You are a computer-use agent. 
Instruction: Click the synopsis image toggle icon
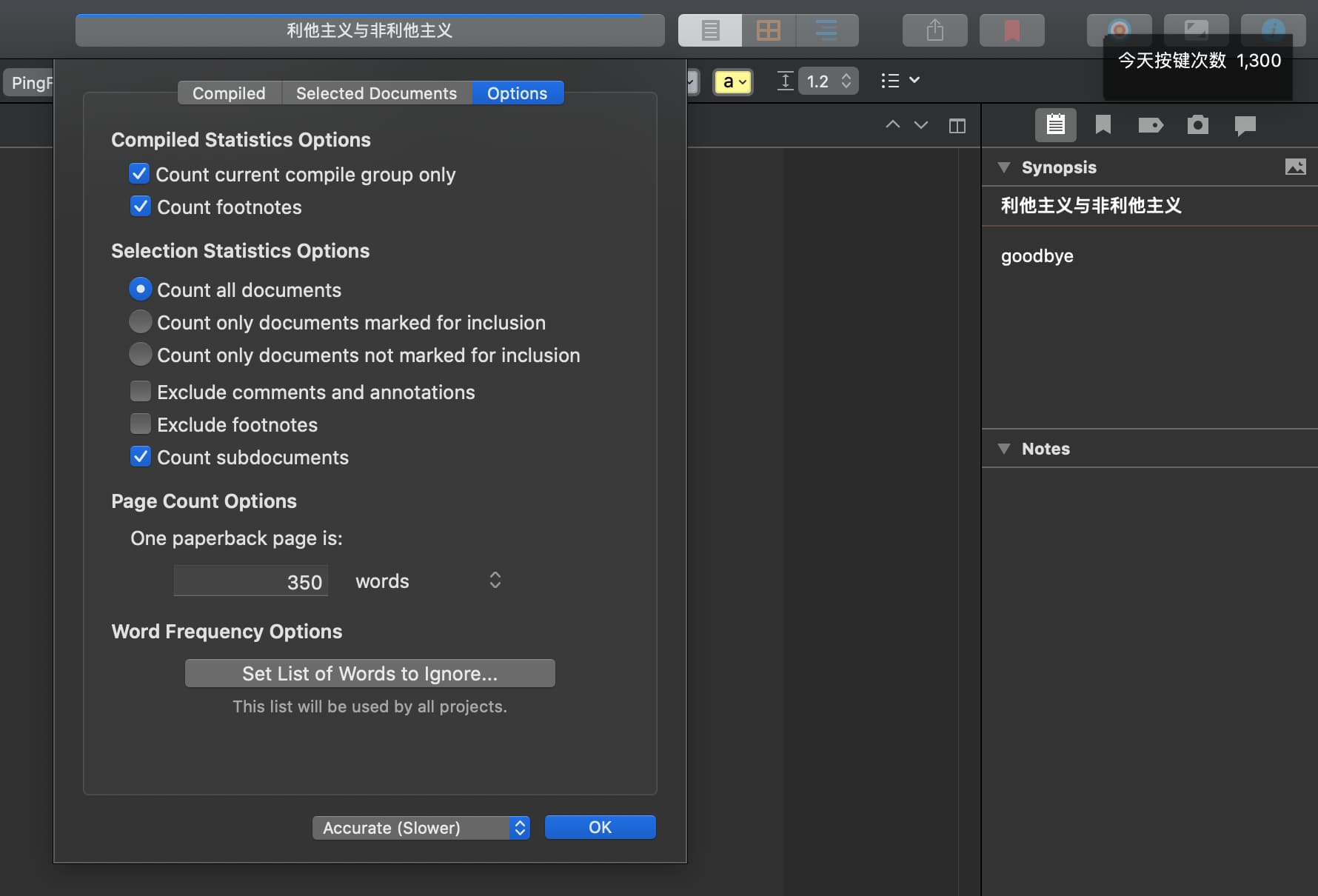pos(1295,167)
